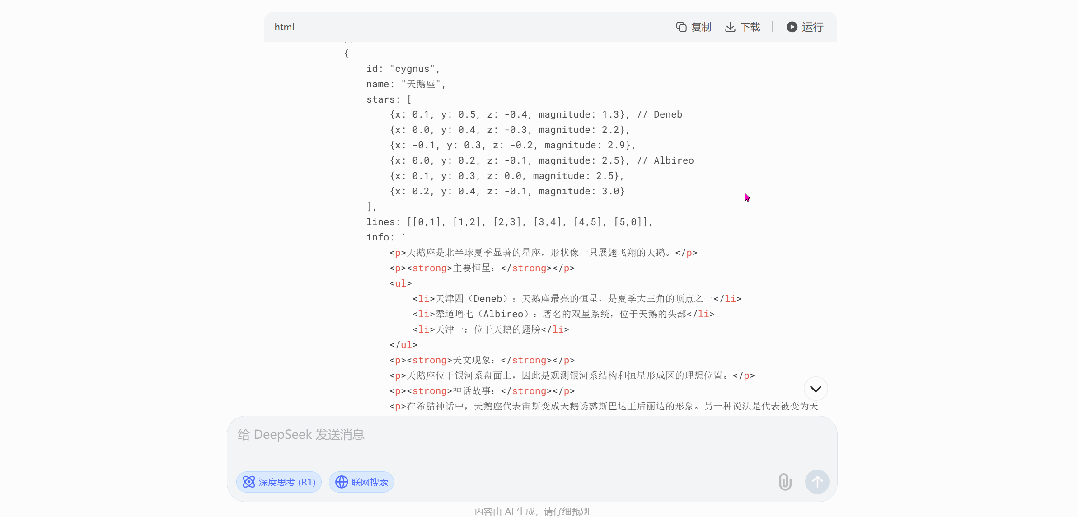Click the list item line mentioning (Albireo)
Screen dimensions: 1078x517
(x=562, y=314)
